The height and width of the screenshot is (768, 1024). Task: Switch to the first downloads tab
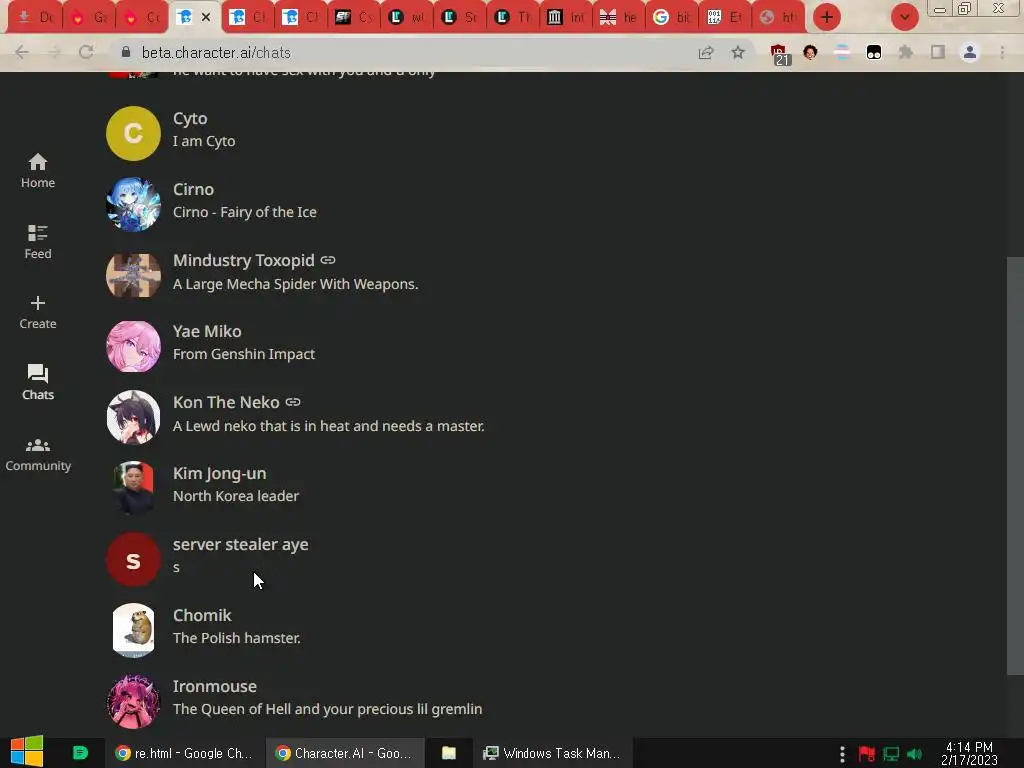(35, 17)
